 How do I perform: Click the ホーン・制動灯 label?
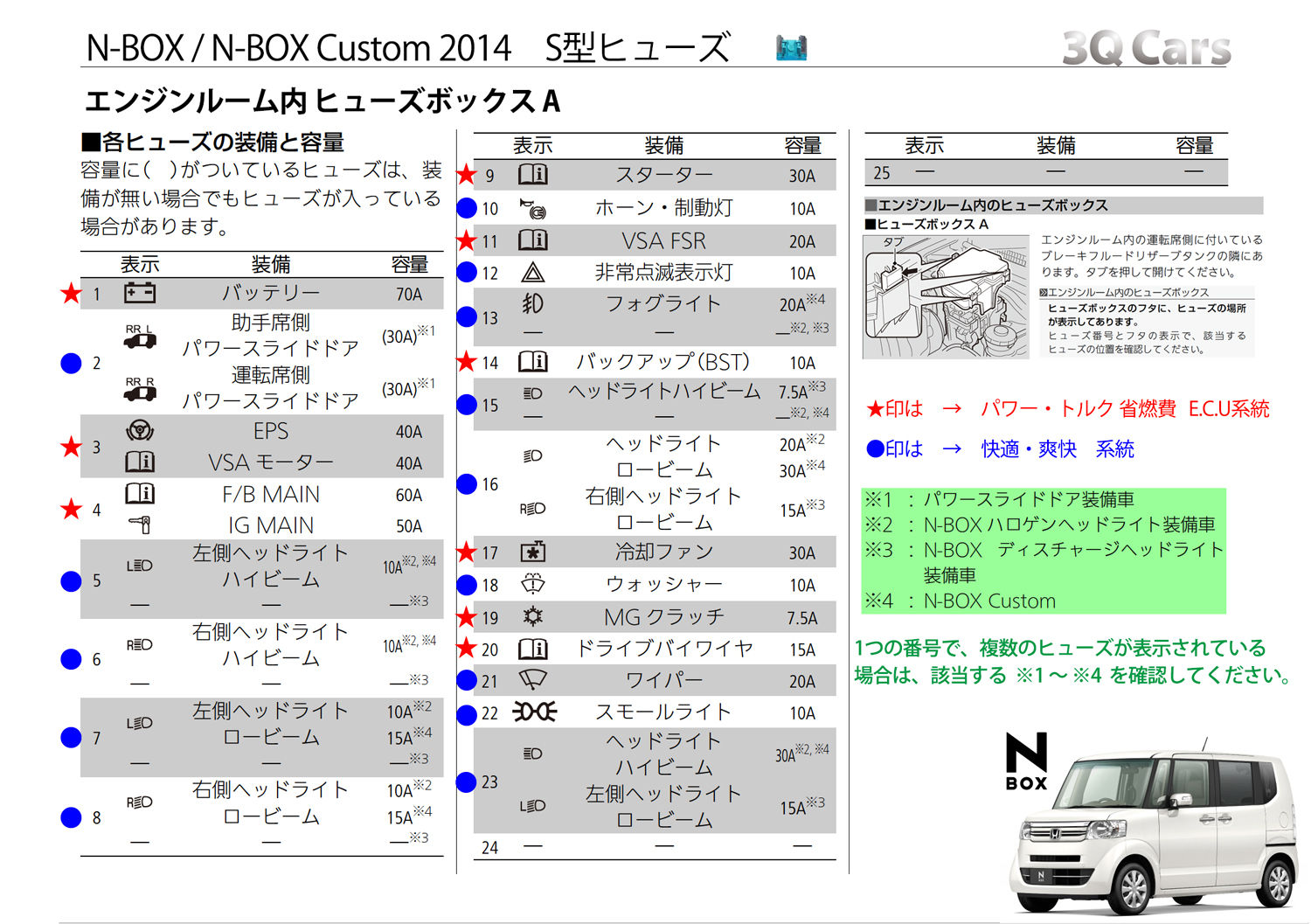point(664,208)
